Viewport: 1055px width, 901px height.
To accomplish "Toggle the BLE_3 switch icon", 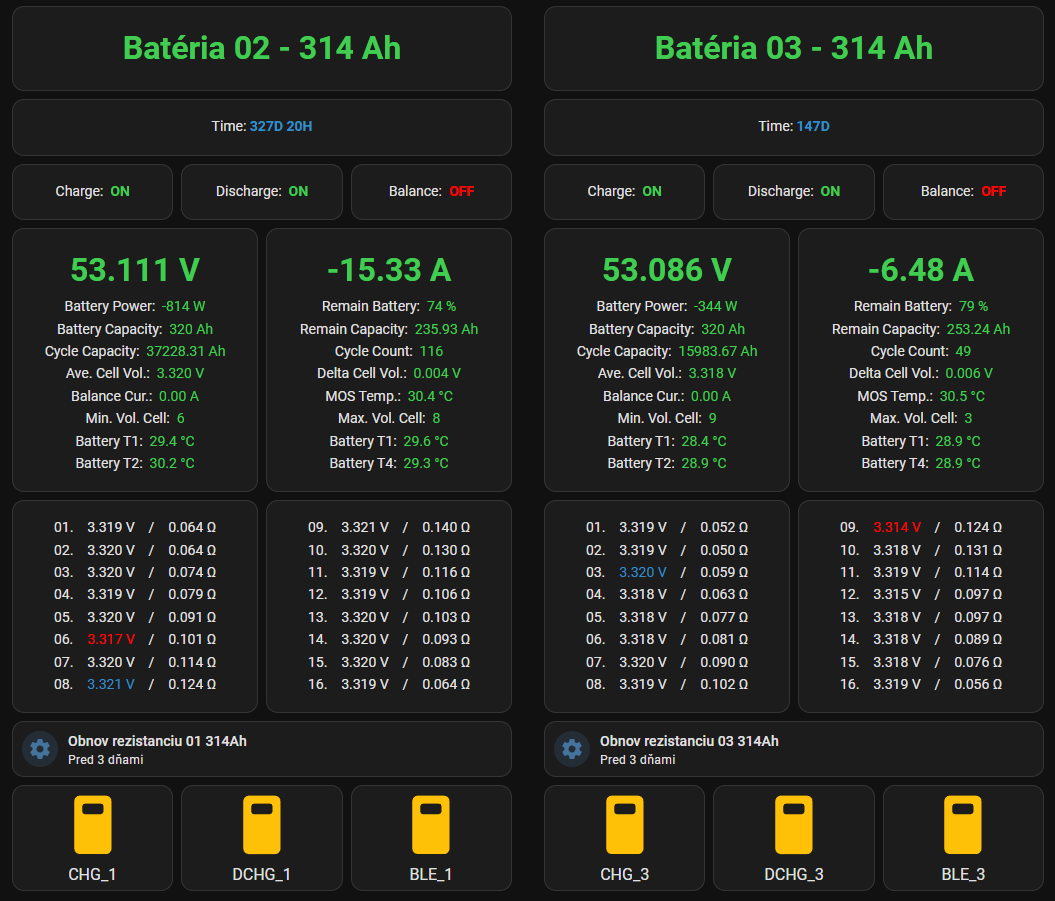I will [963, 824].
